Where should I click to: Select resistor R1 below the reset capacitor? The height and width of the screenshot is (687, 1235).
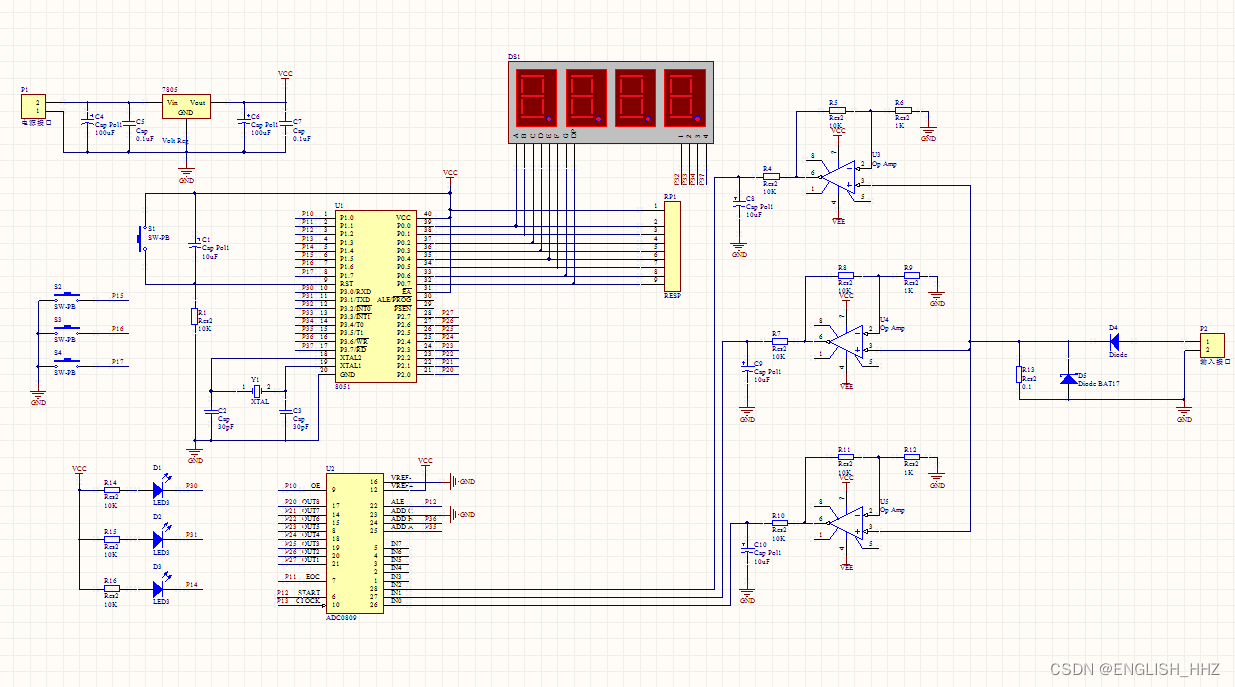coord(194,317)
